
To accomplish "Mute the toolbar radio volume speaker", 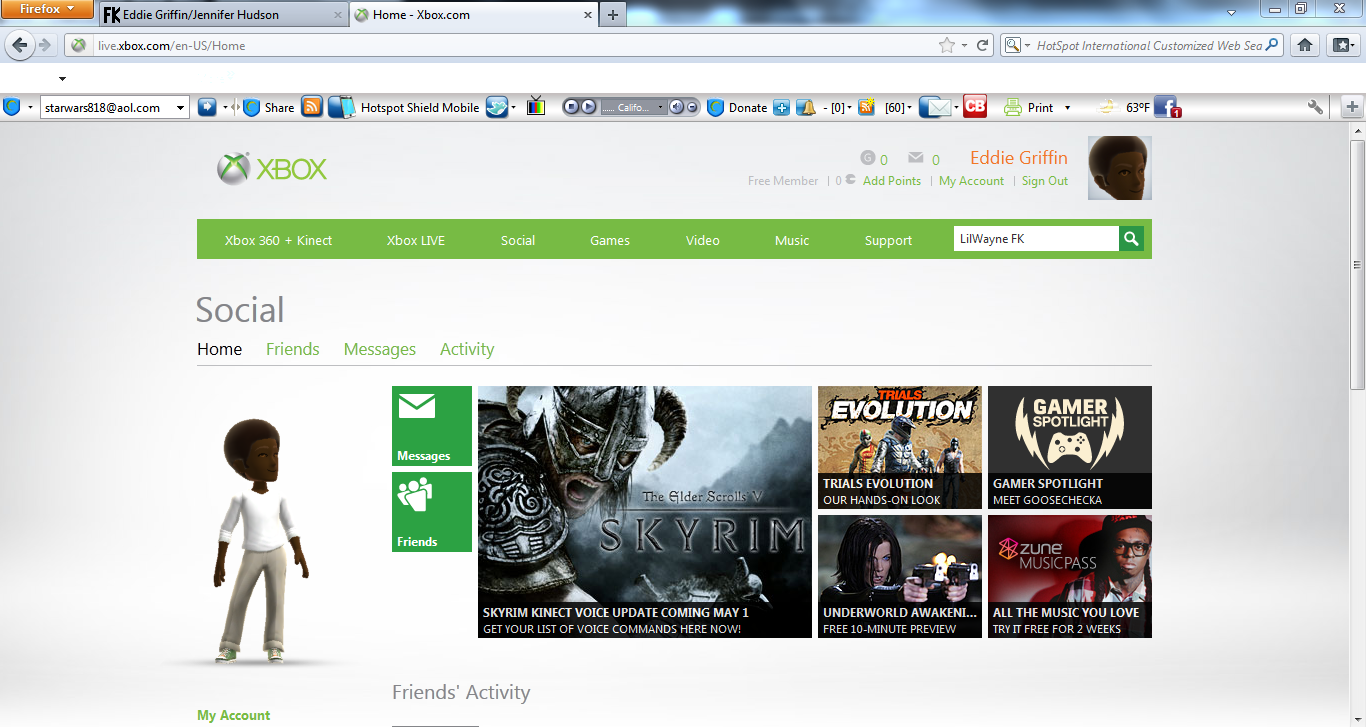I will pyautogui.click(x=676, y=107).
